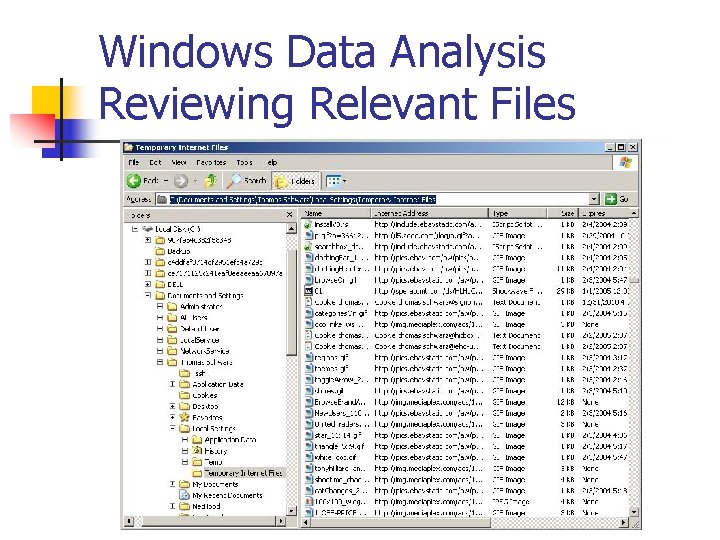Open the Favorites menu
Viewport: 720px width, 540px height.
click(211, 163)
